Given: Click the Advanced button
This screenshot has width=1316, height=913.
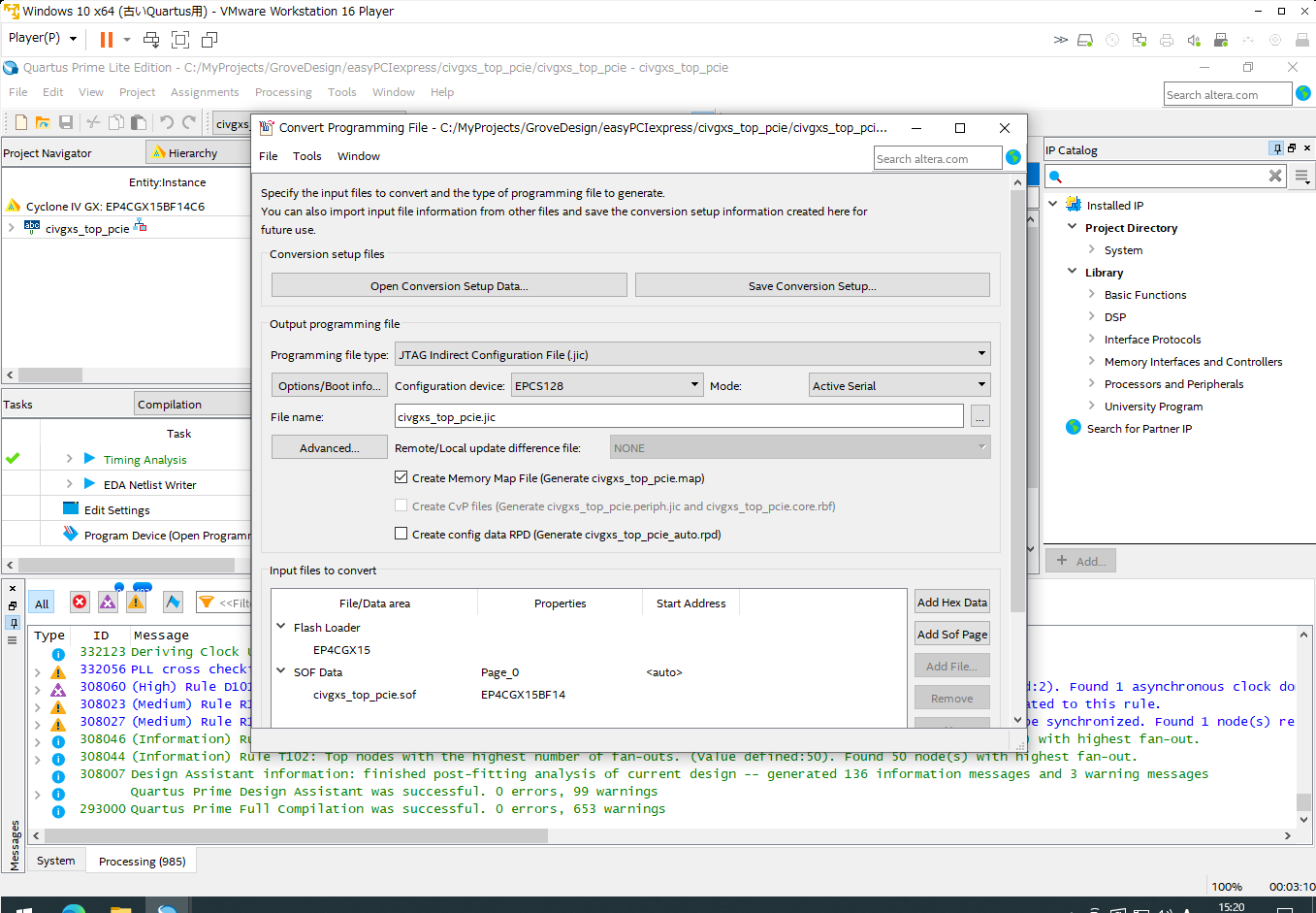Looking at the screenshot, I should point(329,447).
